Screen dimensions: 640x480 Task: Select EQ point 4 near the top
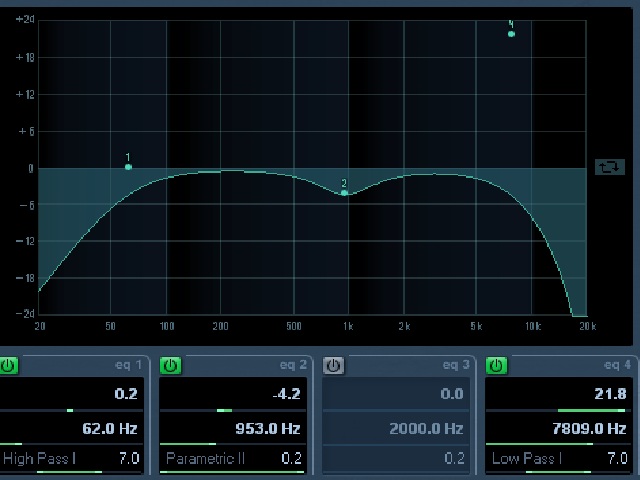(511, 34)
